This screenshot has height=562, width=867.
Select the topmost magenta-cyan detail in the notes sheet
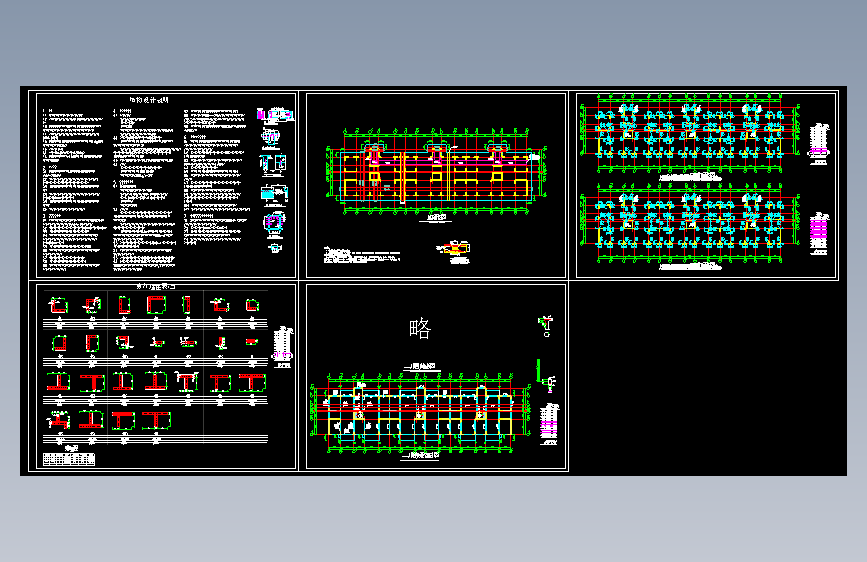tap(275, 115)
